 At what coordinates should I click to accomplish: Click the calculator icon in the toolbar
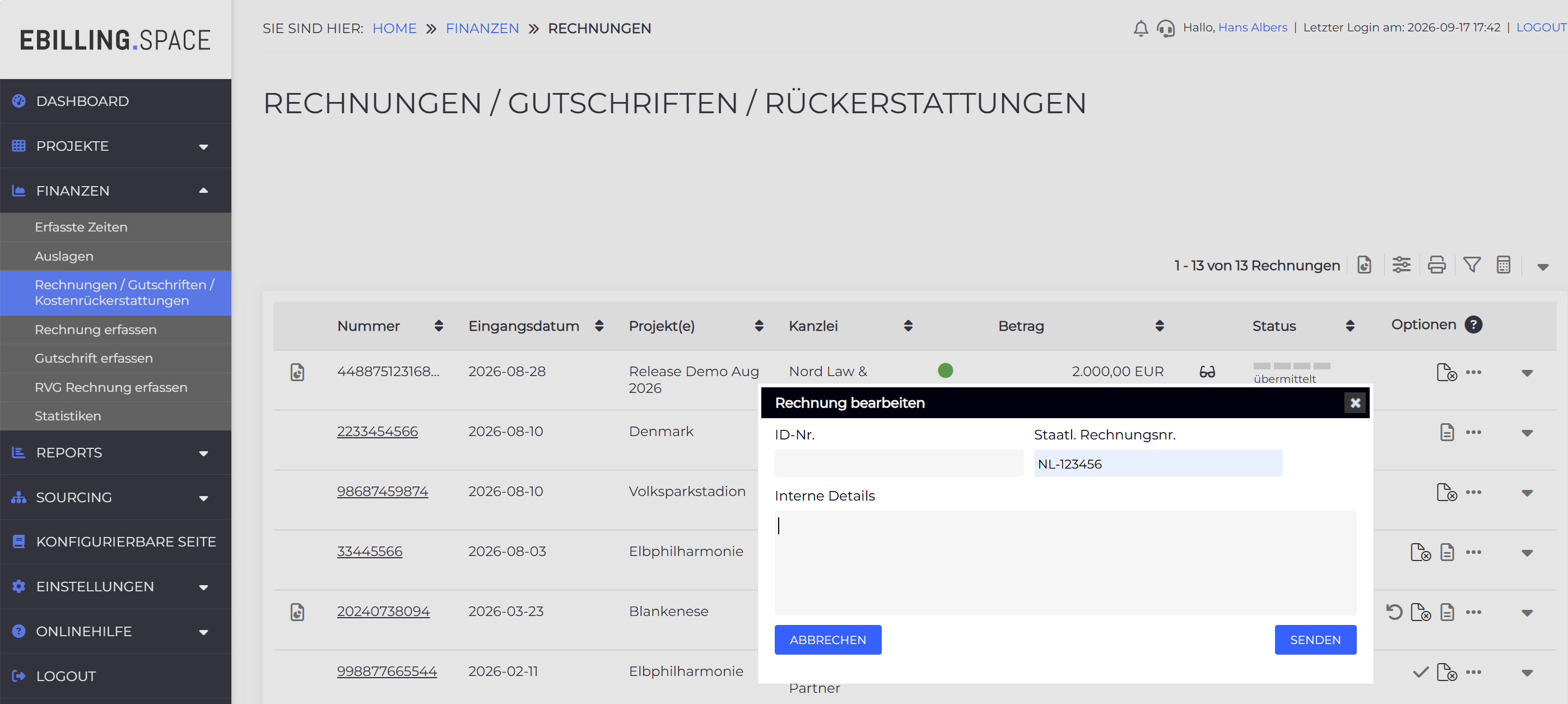[1504, 265]
